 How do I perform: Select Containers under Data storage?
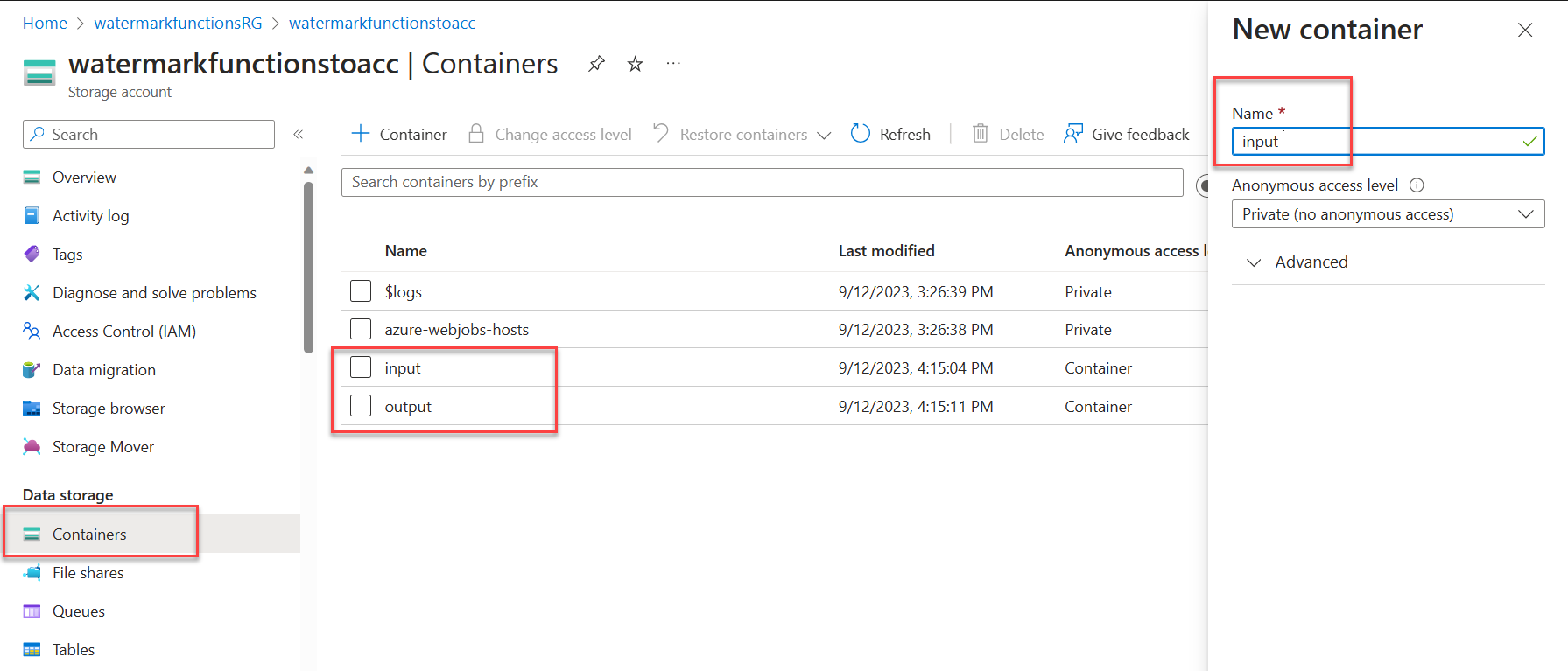point(89,535)
